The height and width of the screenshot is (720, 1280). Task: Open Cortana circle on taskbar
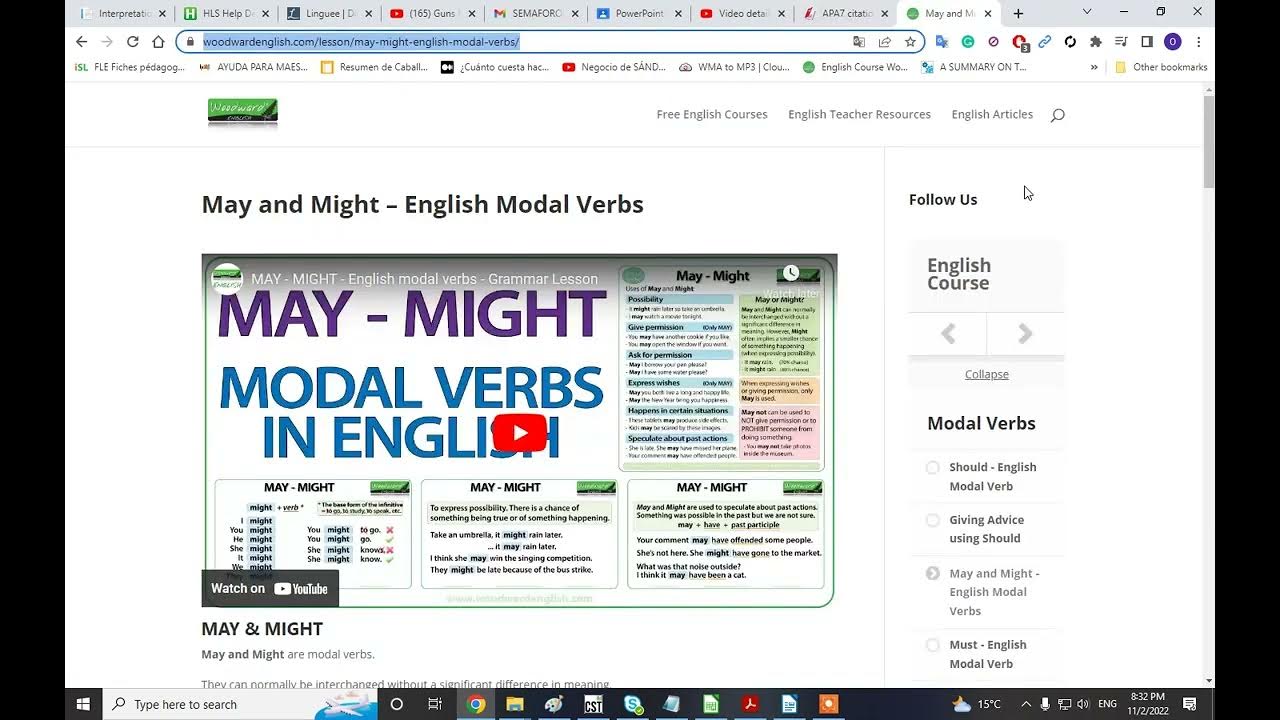pyautogui.click(x=396, y=704)
